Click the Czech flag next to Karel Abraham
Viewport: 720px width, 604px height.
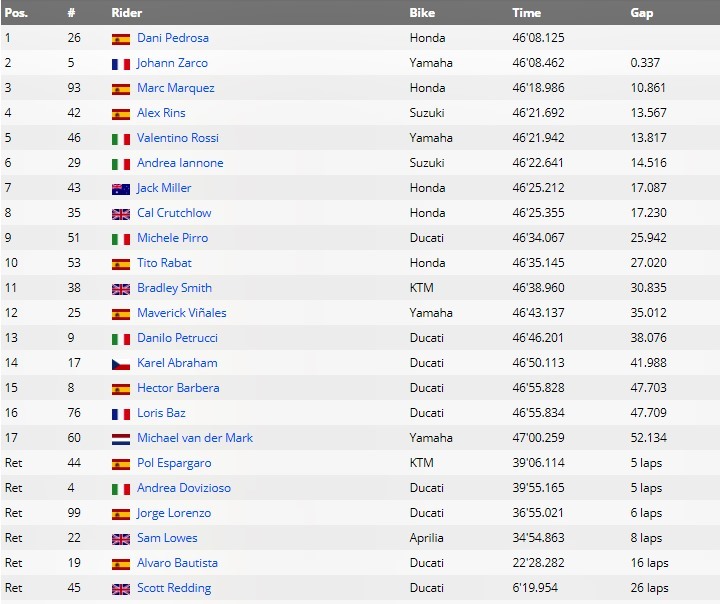(x=120, y=364)
